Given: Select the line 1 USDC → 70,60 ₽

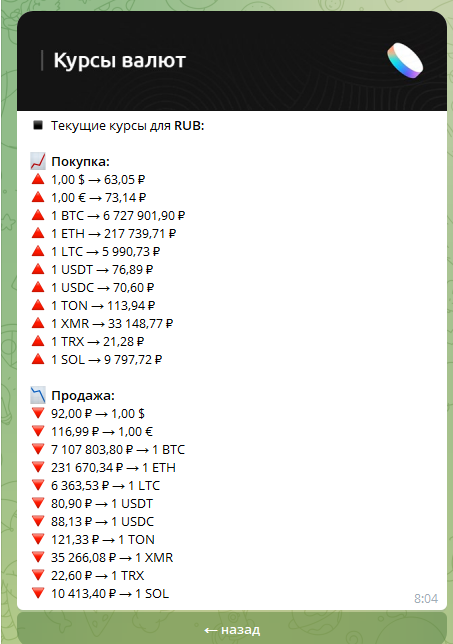Looking at the screenshot, I should [103, 288].
